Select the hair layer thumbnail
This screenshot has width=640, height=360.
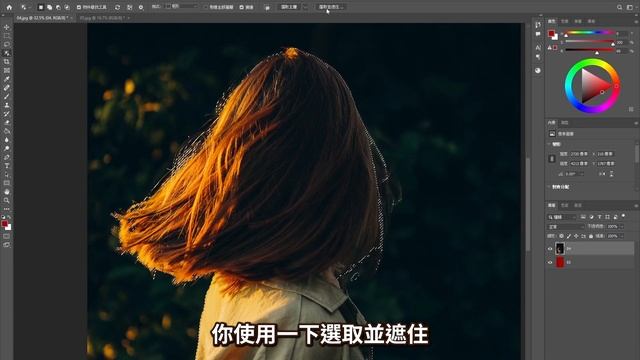(x=560, y=248)
